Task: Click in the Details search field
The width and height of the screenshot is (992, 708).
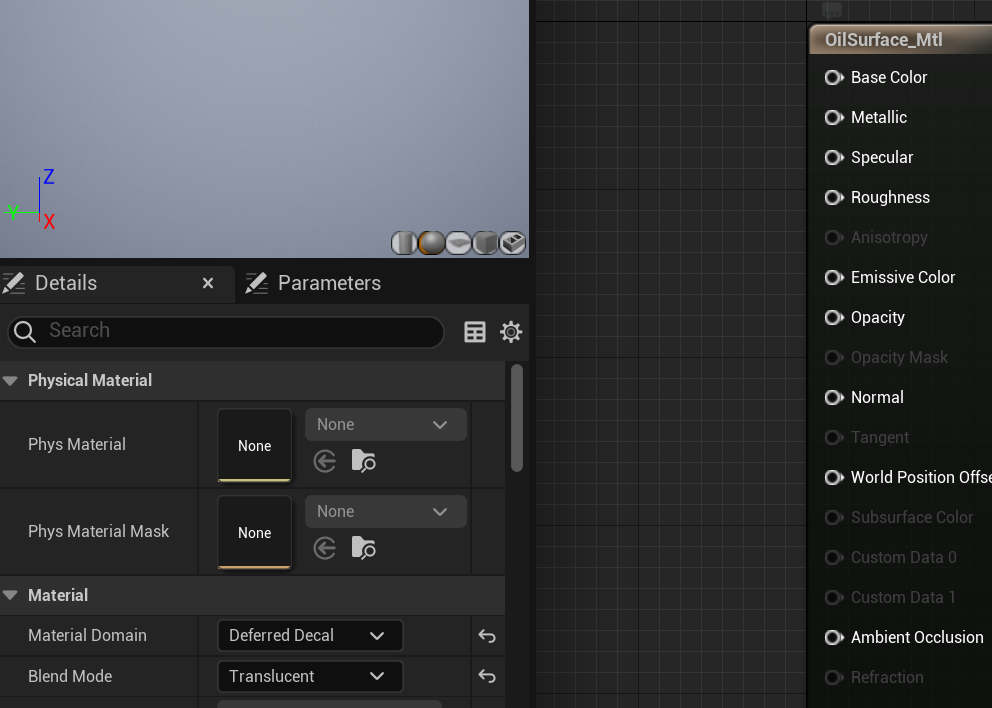Action: [240, 331]
